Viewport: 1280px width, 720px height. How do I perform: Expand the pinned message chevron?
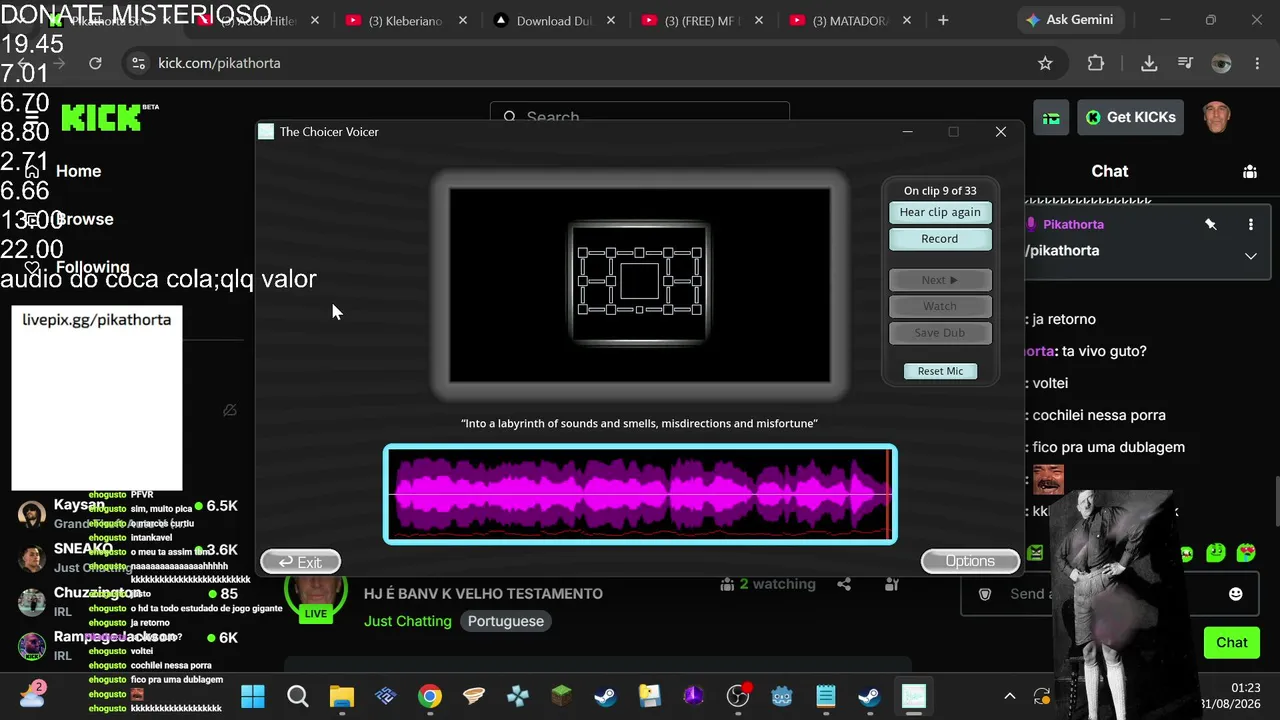click(x=1250, y=256)
